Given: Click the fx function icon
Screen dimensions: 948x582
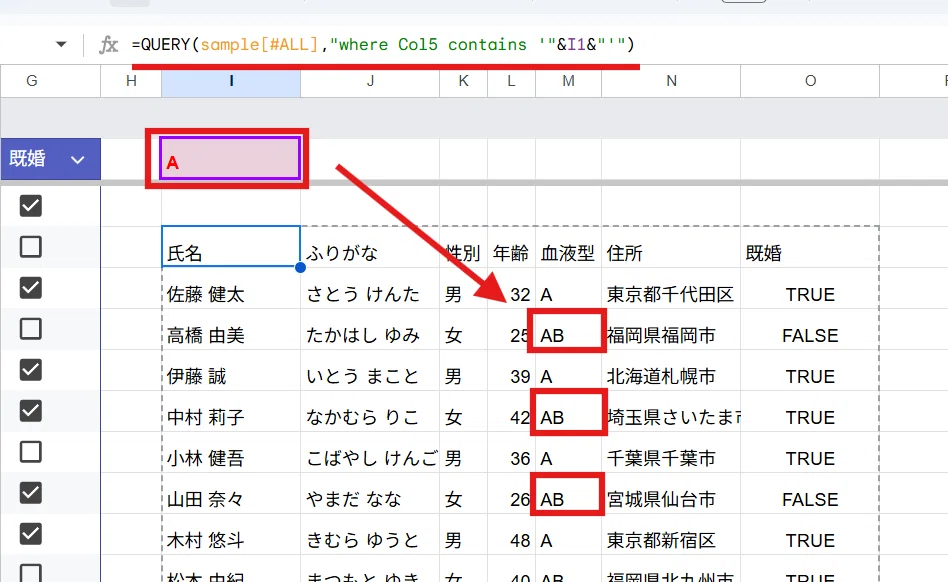Looking at the screenshot, I should click(x=109, y=45).
